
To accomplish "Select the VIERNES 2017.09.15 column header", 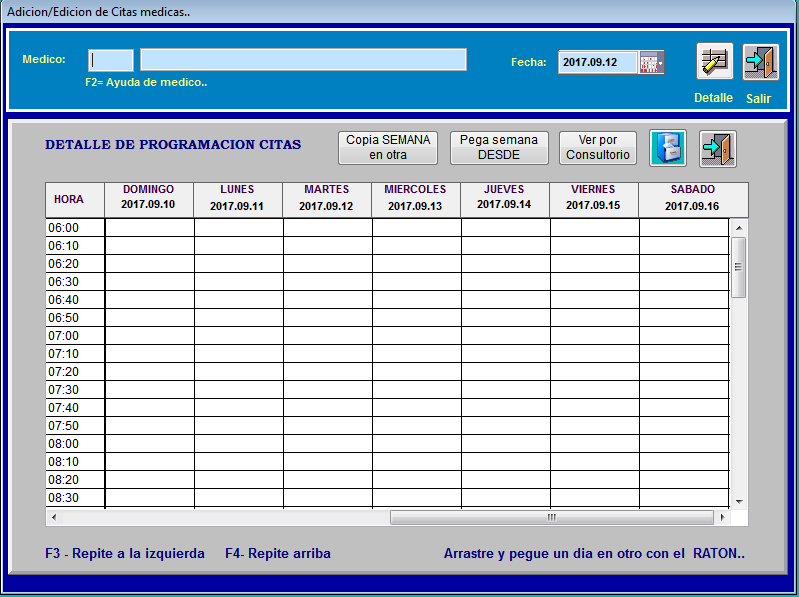I will coord(594,200).
